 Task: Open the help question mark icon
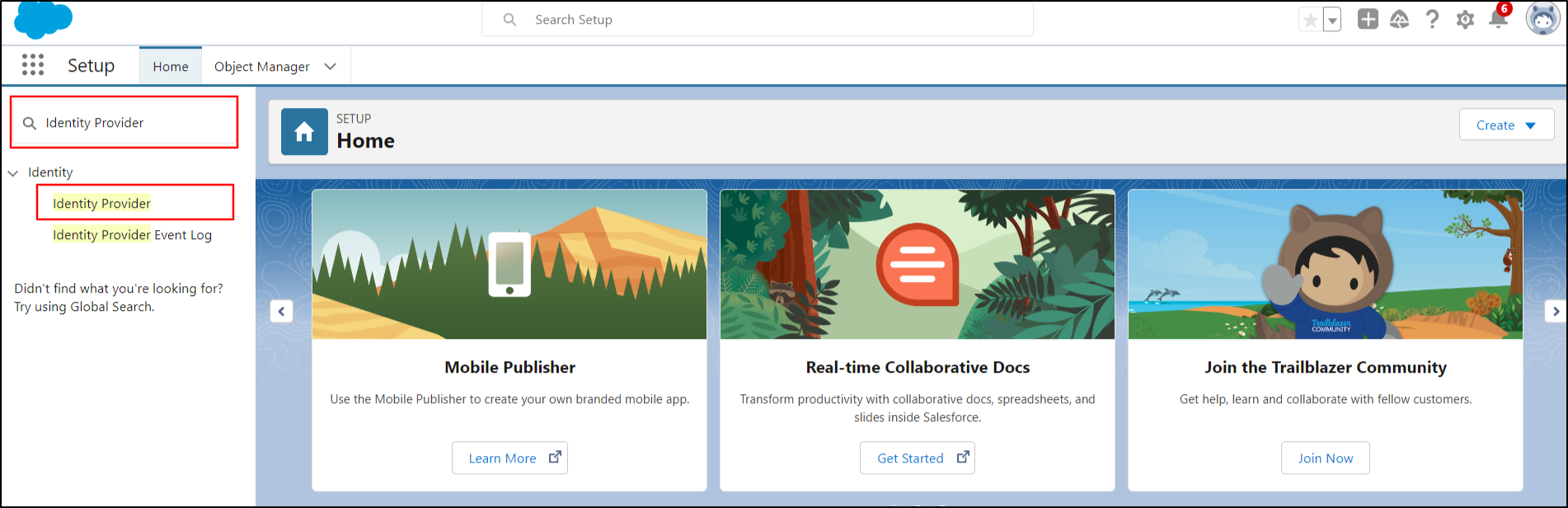coord(1433,19)
